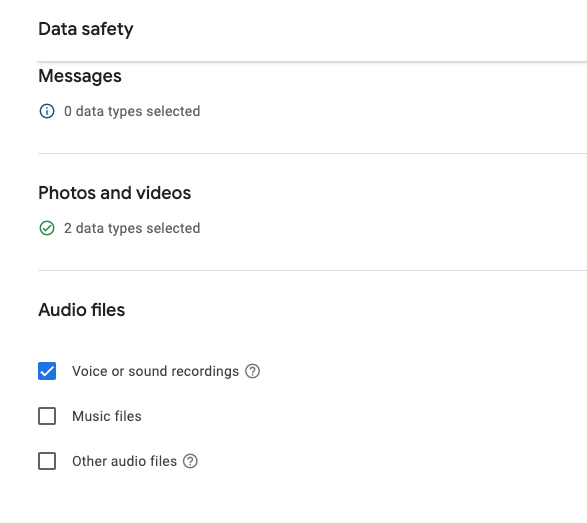The image size is (587, 523).
Task: Click the 'Music files' label text
Action: click(107, 416)
